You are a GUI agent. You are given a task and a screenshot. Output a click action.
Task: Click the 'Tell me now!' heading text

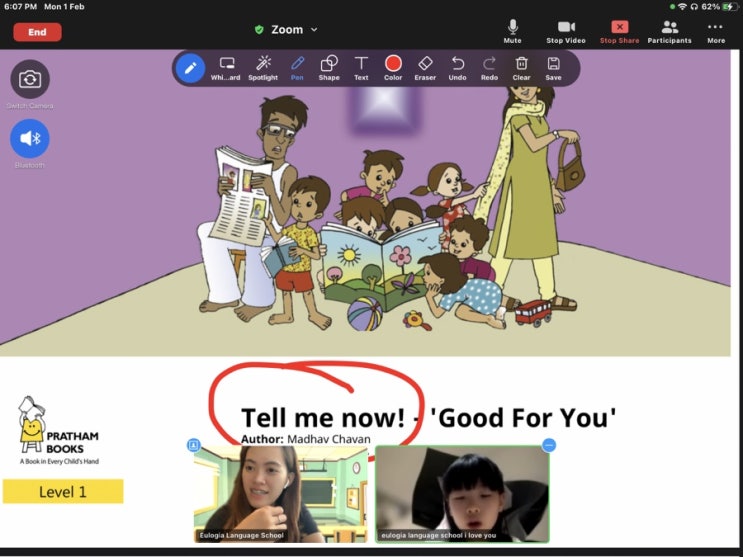click(x=323, y=418)
